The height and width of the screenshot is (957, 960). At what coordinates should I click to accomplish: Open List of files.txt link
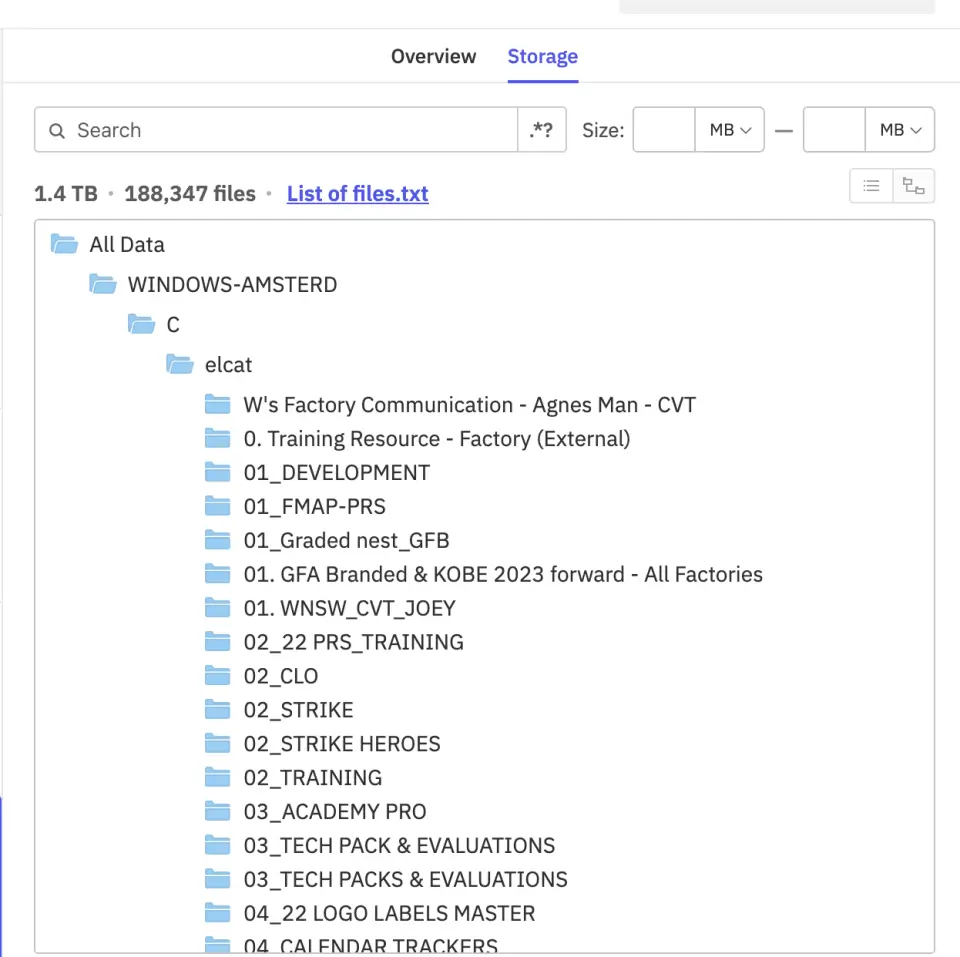357,194
